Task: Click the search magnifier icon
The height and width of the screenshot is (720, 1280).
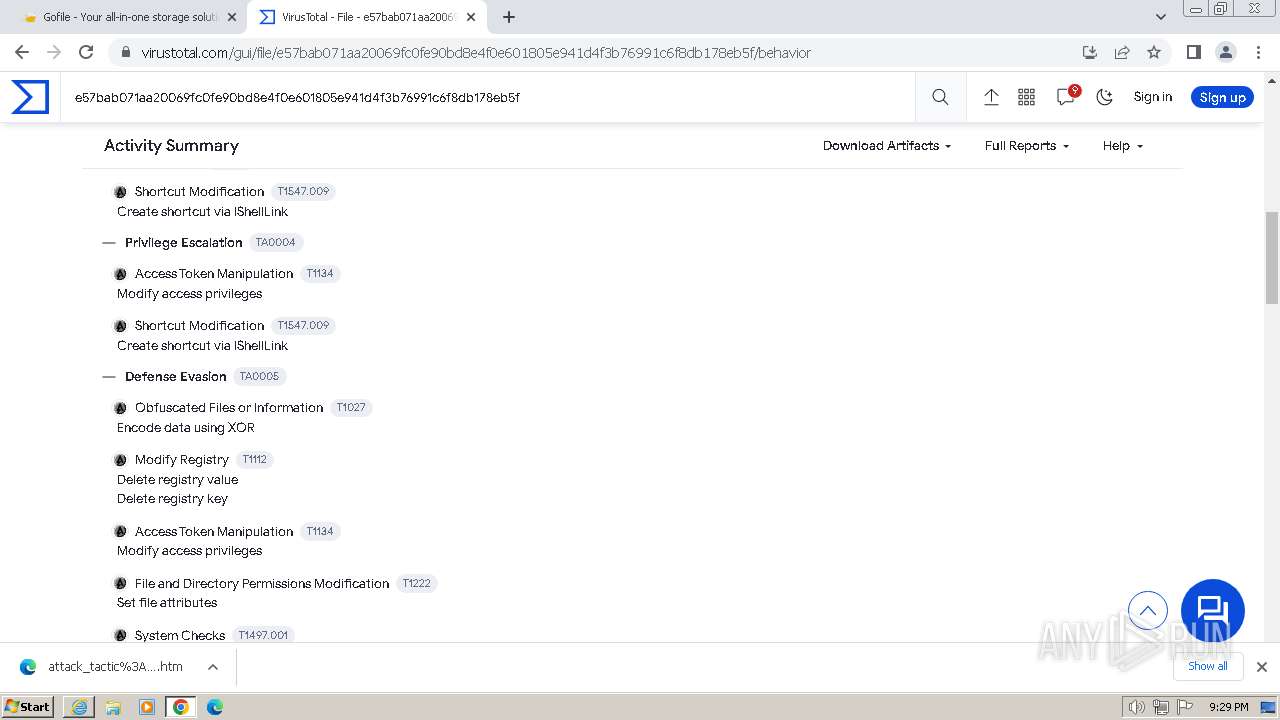Action: (x=940, y=97)
